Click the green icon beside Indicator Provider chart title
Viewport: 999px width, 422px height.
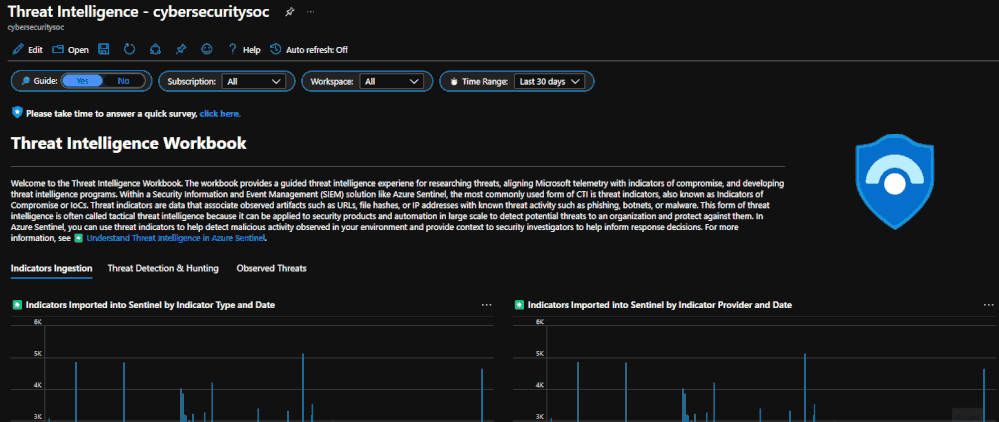tap(519, 305)
